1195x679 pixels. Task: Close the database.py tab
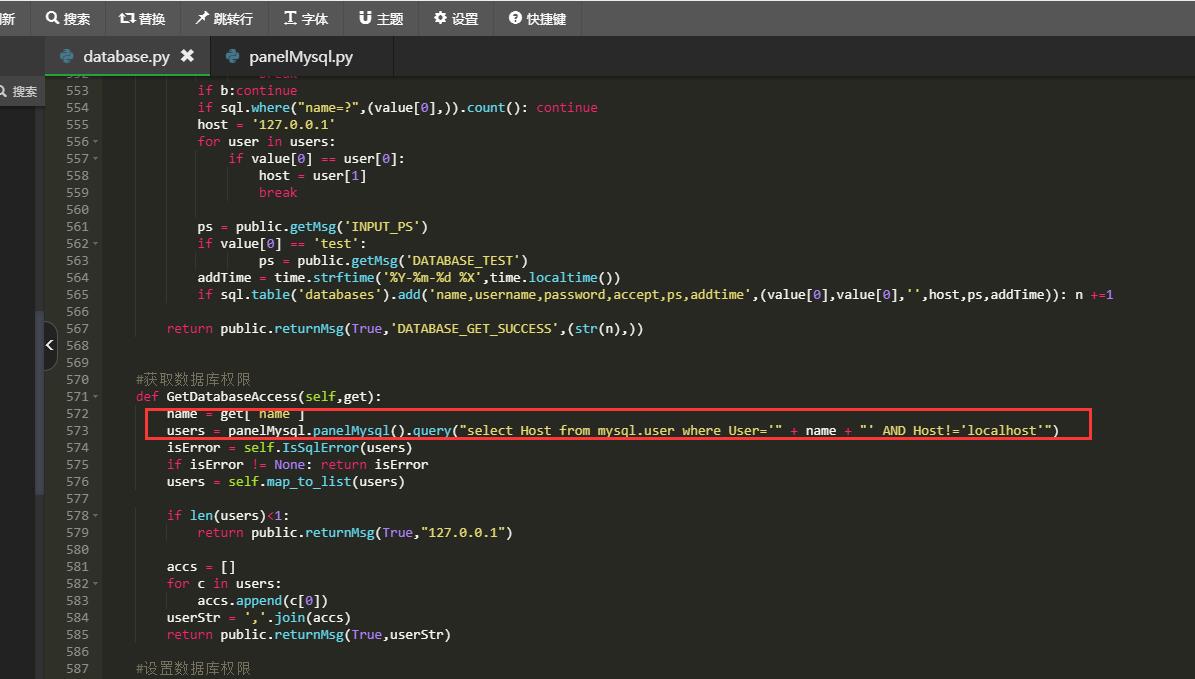(x=187, y=56)
